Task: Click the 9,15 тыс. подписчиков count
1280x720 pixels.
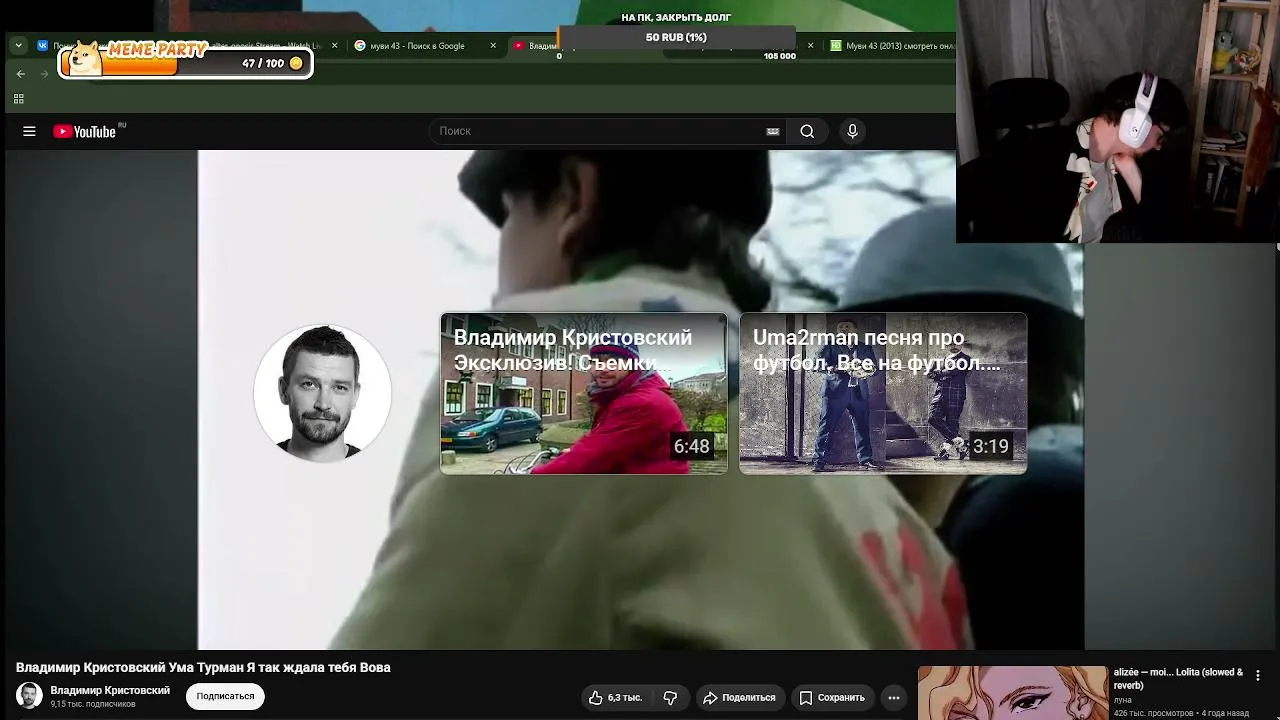Action: coord(93,704)
